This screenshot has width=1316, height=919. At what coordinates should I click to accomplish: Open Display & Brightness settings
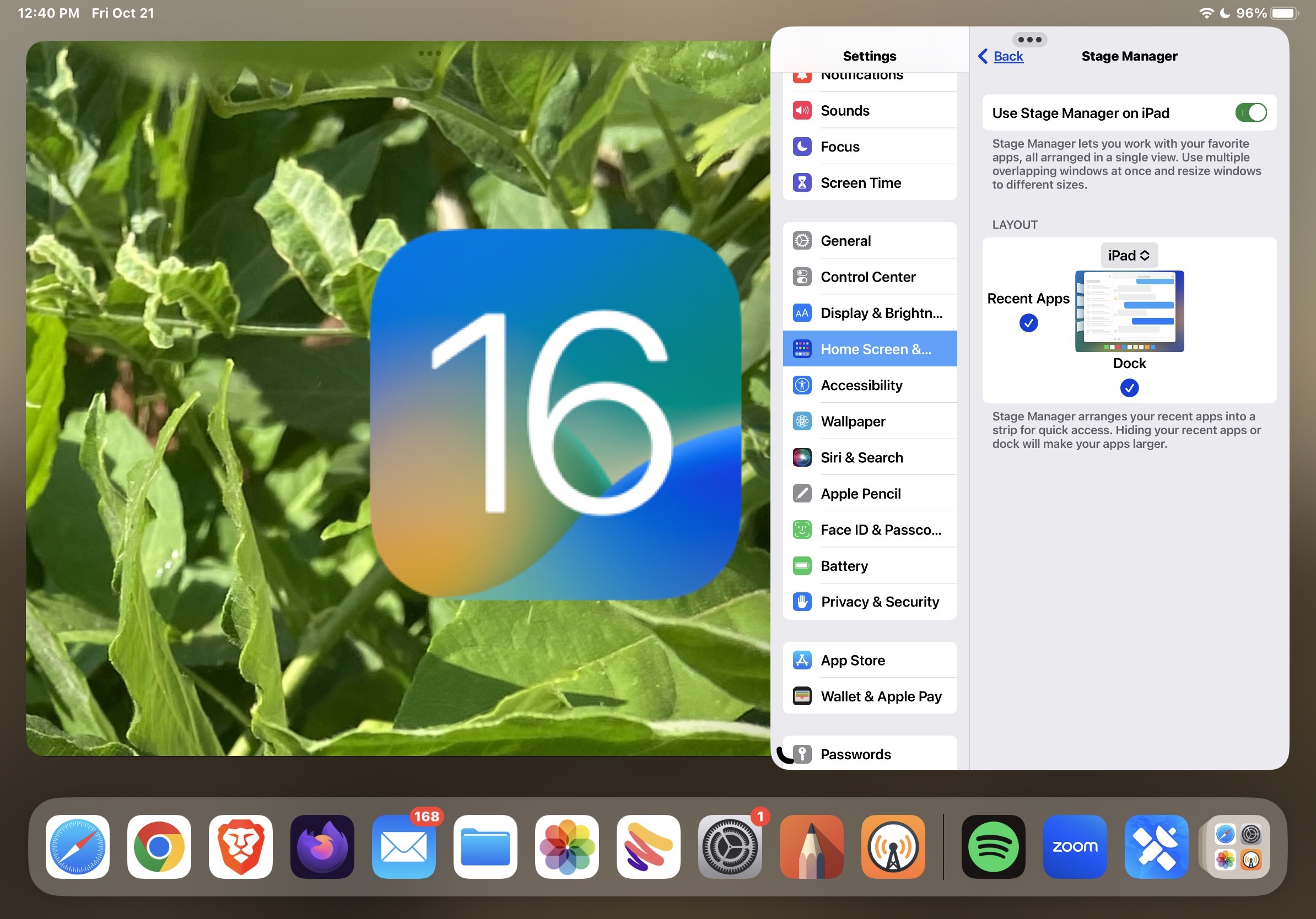(x=870, y=313)
